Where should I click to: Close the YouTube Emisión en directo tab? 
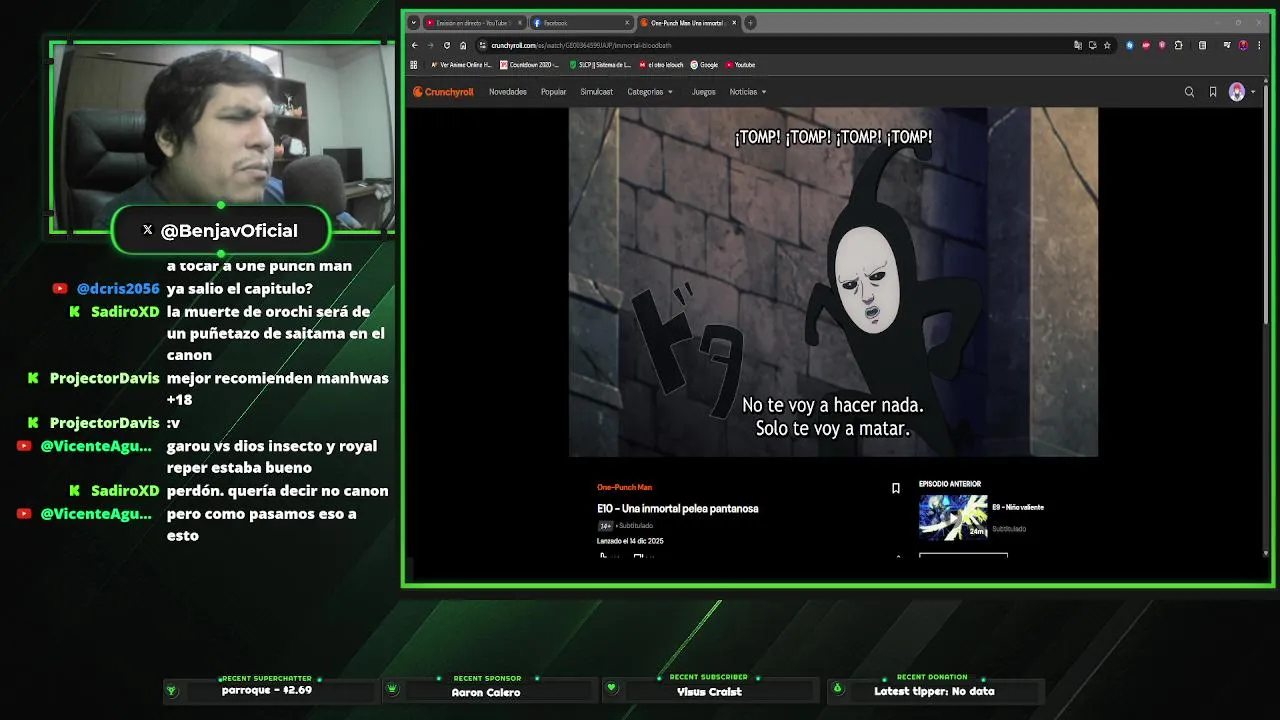click(520, 23)
